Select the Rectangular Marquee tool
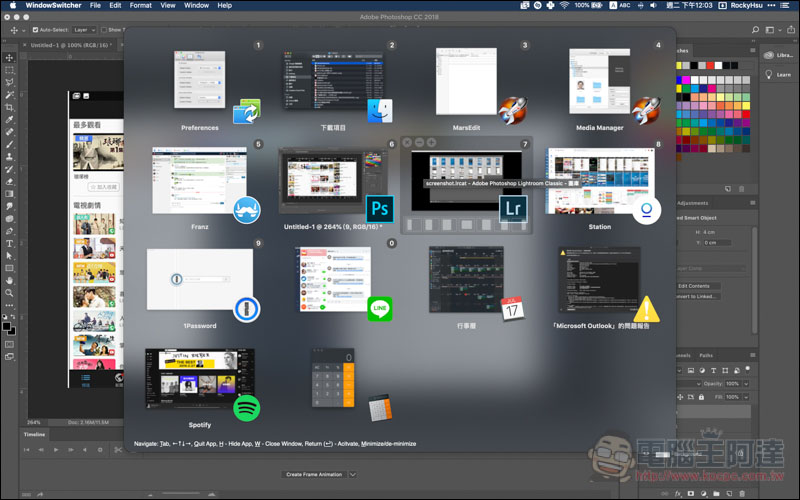 (x=9, y=70)
